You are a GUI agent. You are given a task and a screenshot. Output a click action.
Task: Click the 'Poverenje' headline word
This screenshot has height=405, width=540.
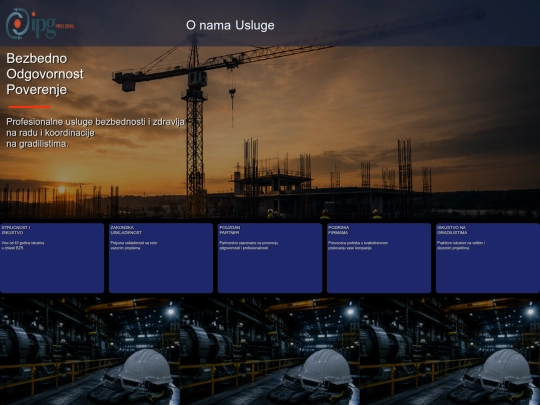pos(37,90)
